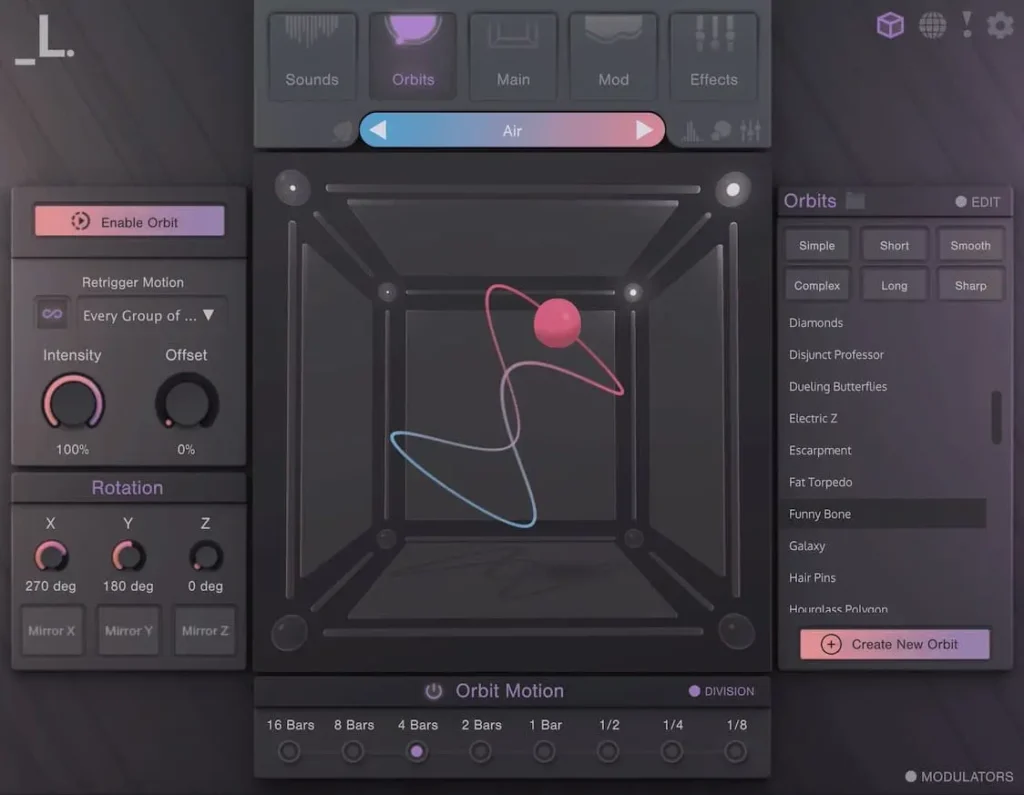
Task: Click the infinity loop retrigger icon
Action: 52,314
